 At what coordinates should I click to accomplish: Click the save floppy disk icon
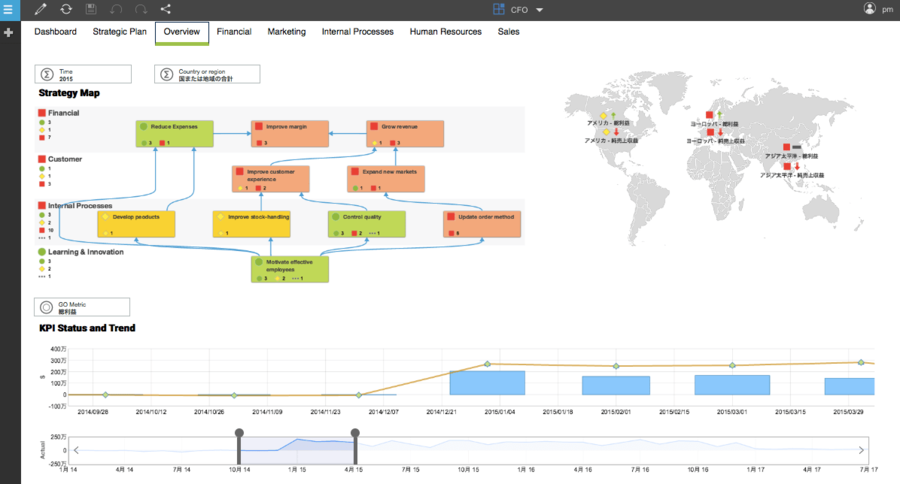[92, 9]
